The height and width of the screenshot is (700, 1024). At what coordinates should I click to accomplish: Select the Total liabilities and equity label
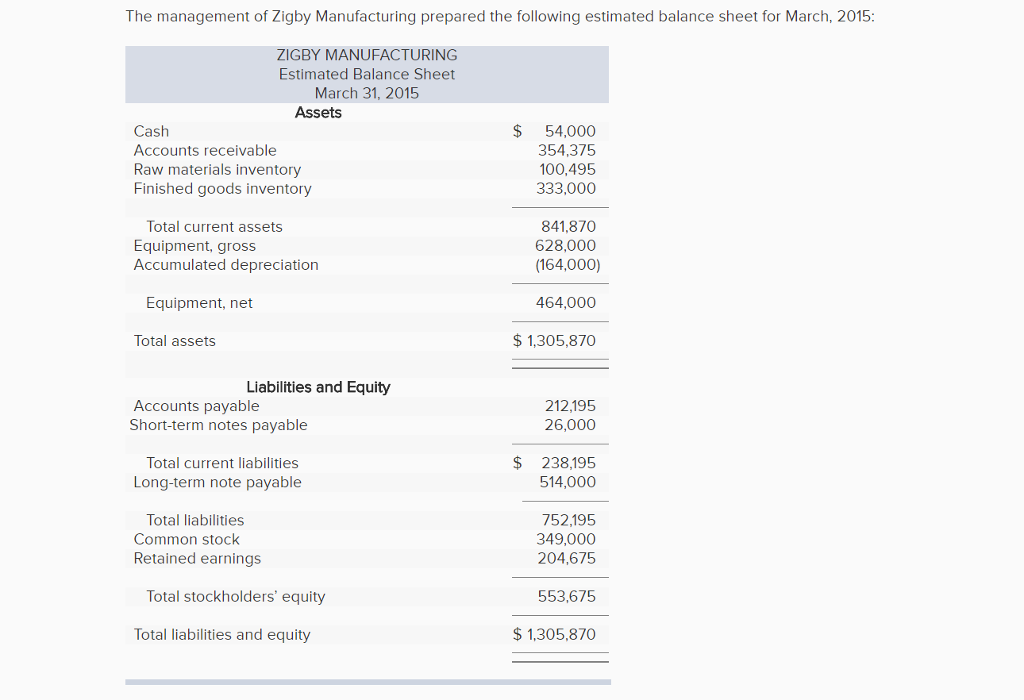[222, 635]
